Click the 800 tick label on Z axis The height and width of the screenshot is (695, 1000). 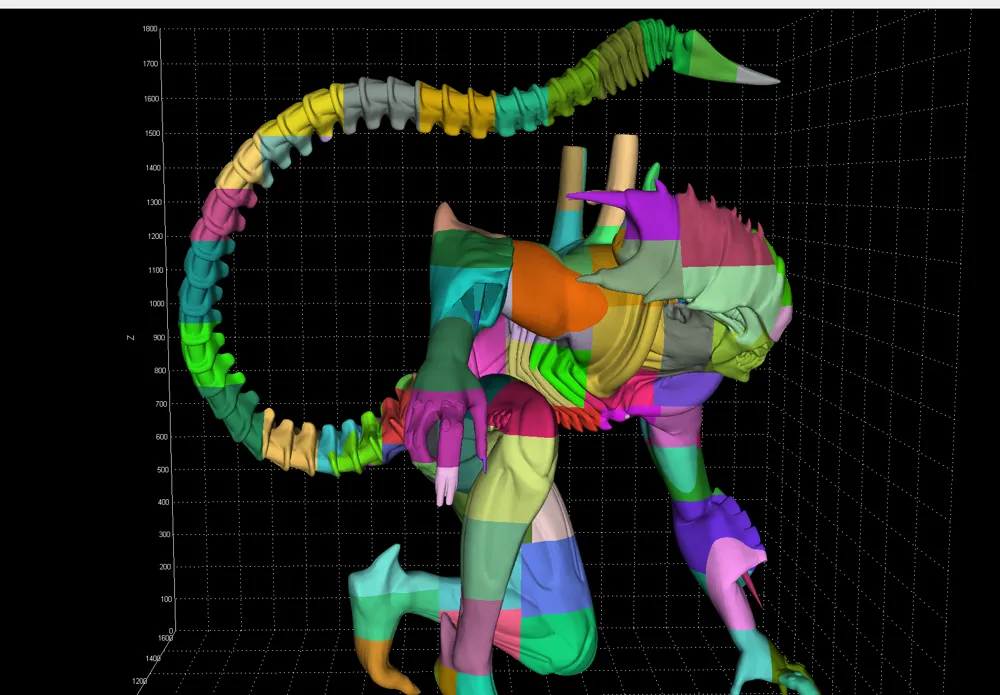point(160,371)
